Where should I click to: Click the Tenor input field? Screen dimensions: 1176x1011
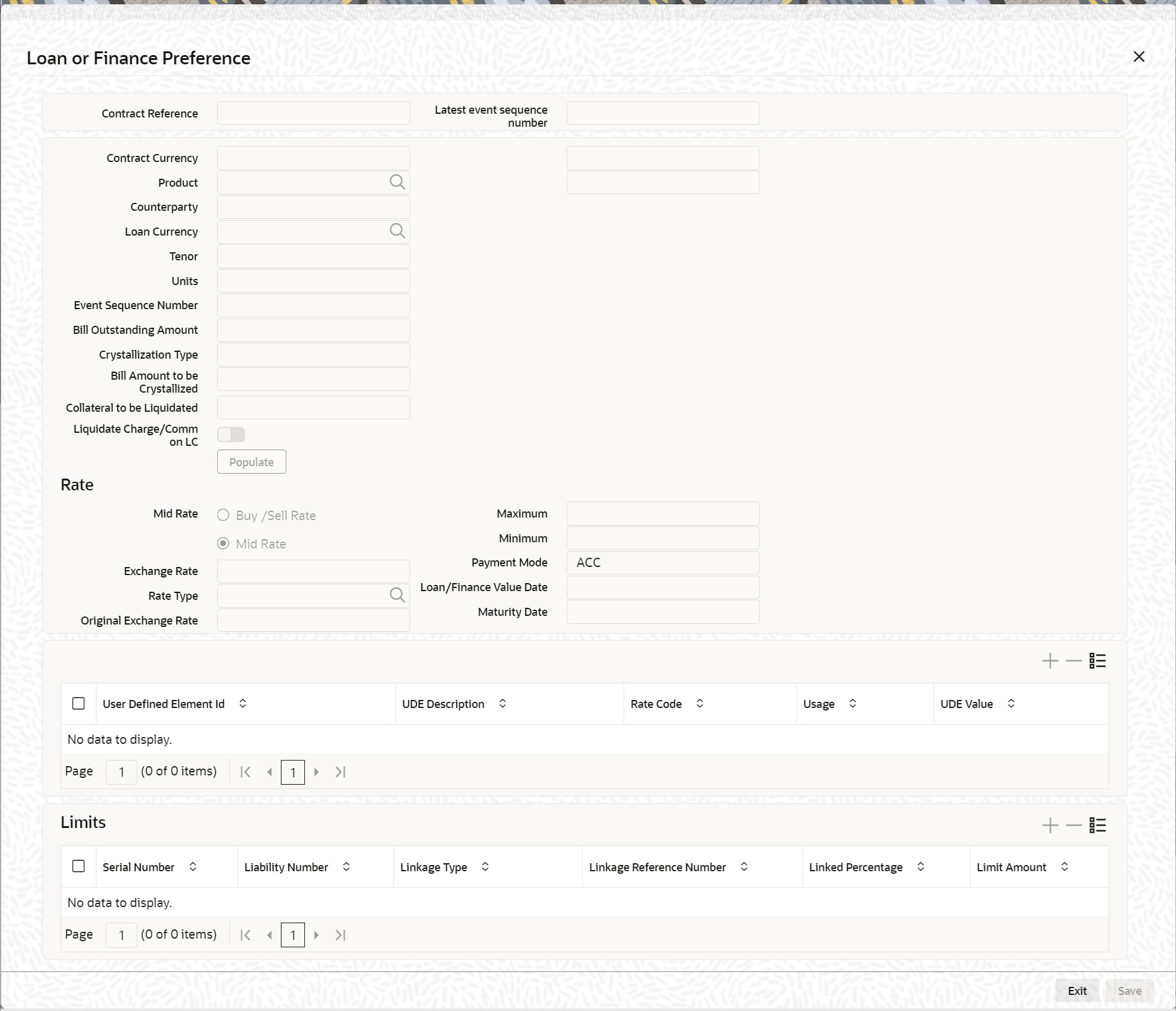(x=314, y=257)
